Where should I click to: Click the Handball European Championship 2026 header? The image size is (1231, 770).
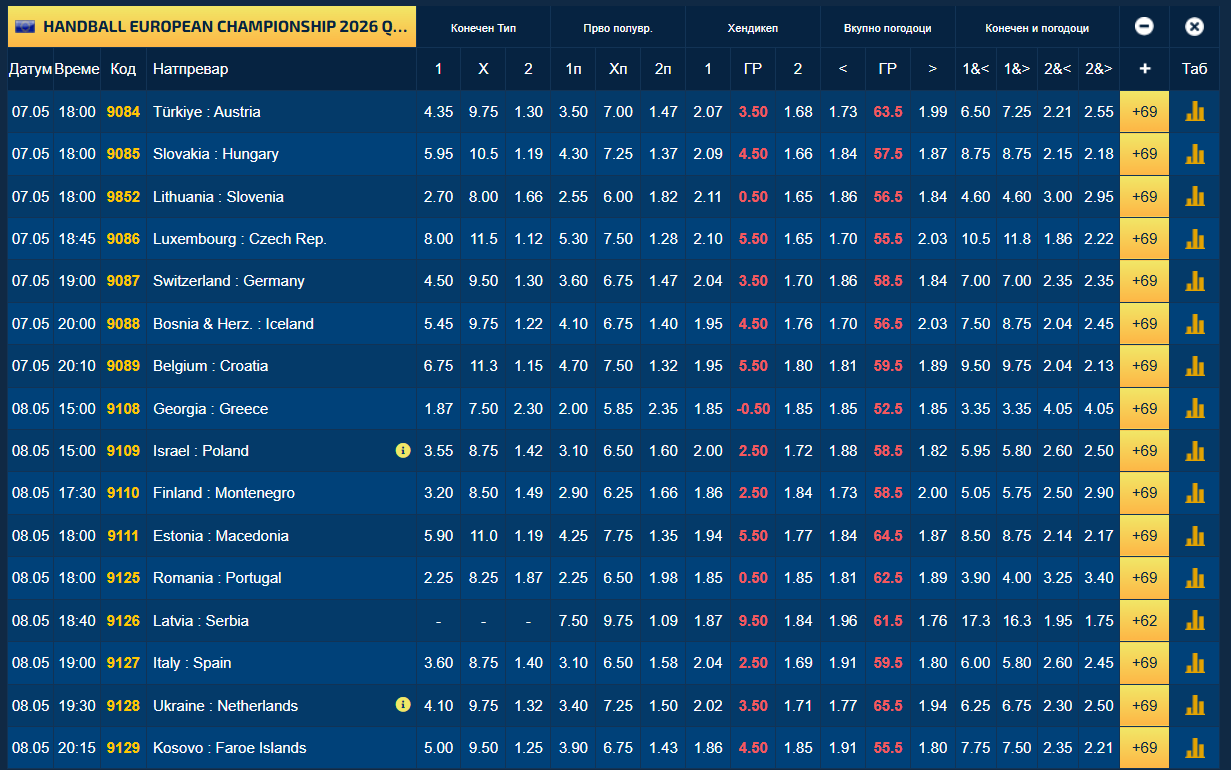tap(211, 27)
